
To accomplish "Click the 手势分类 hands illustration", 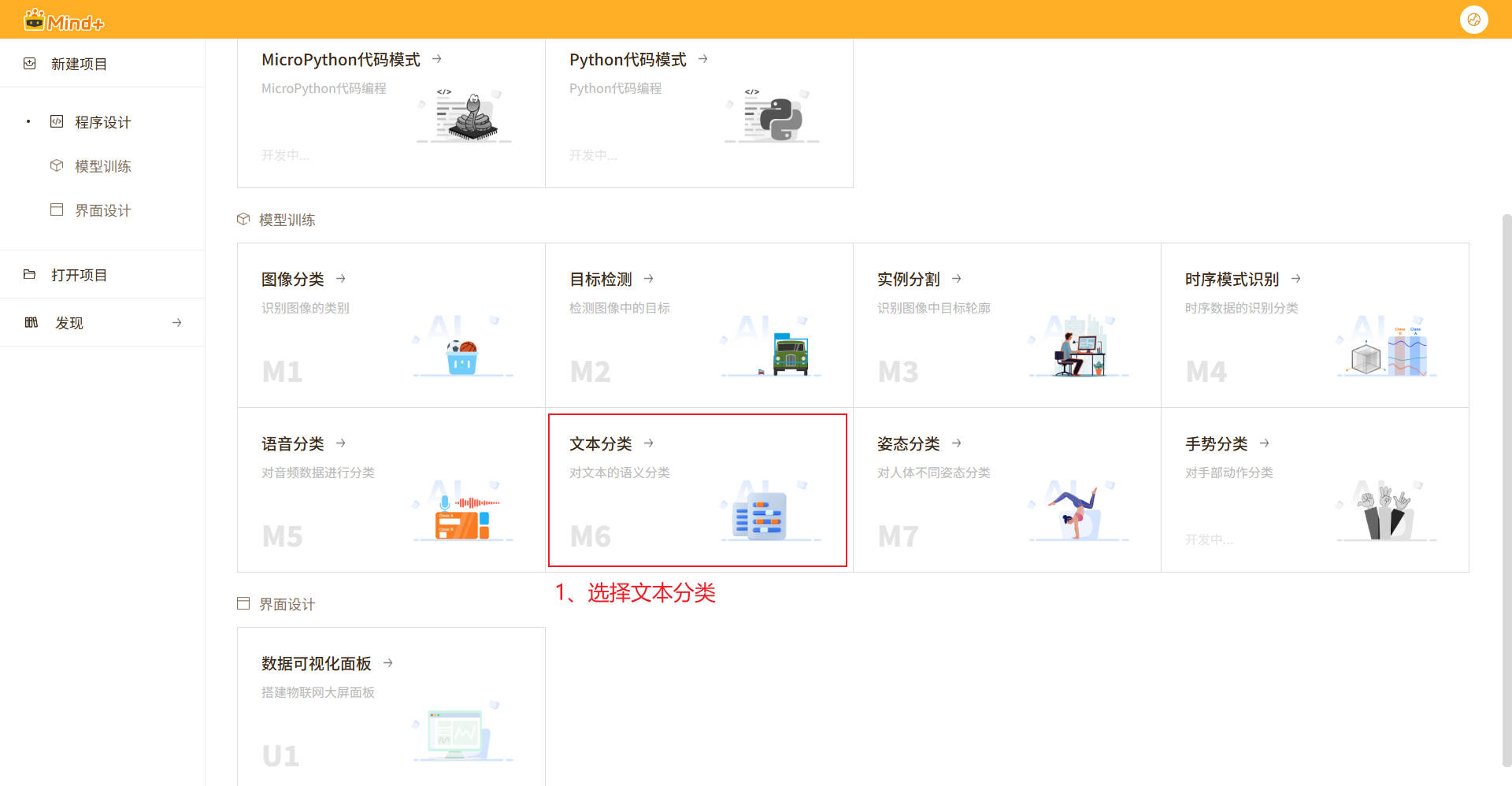I will (x=1388, y=511).
